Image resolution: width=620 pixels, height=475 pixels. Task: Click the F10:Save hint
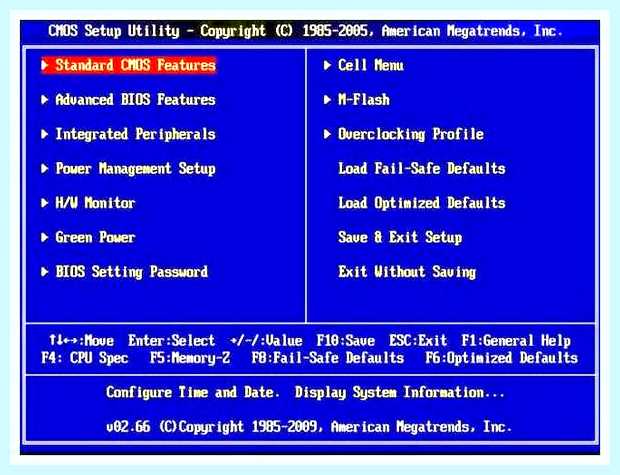pos(345,341)
